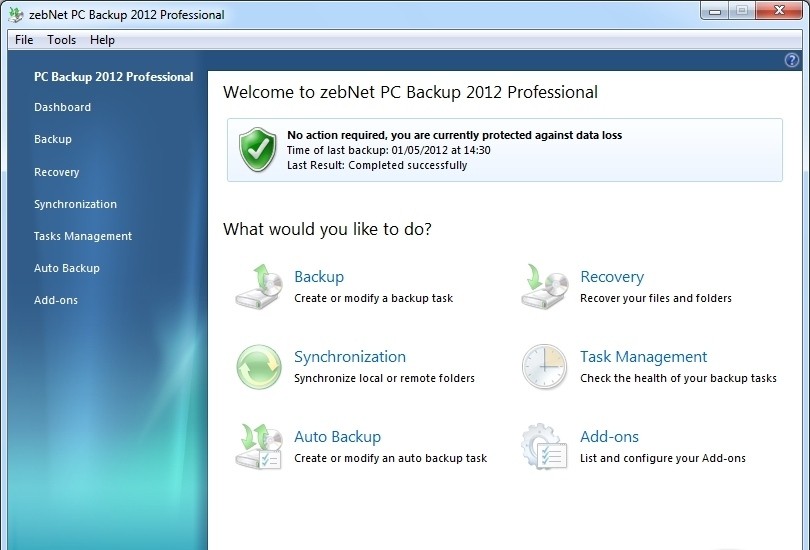Click the green Synchronization arrows icon
Screen dimensions: 810x550
[259, 367]
